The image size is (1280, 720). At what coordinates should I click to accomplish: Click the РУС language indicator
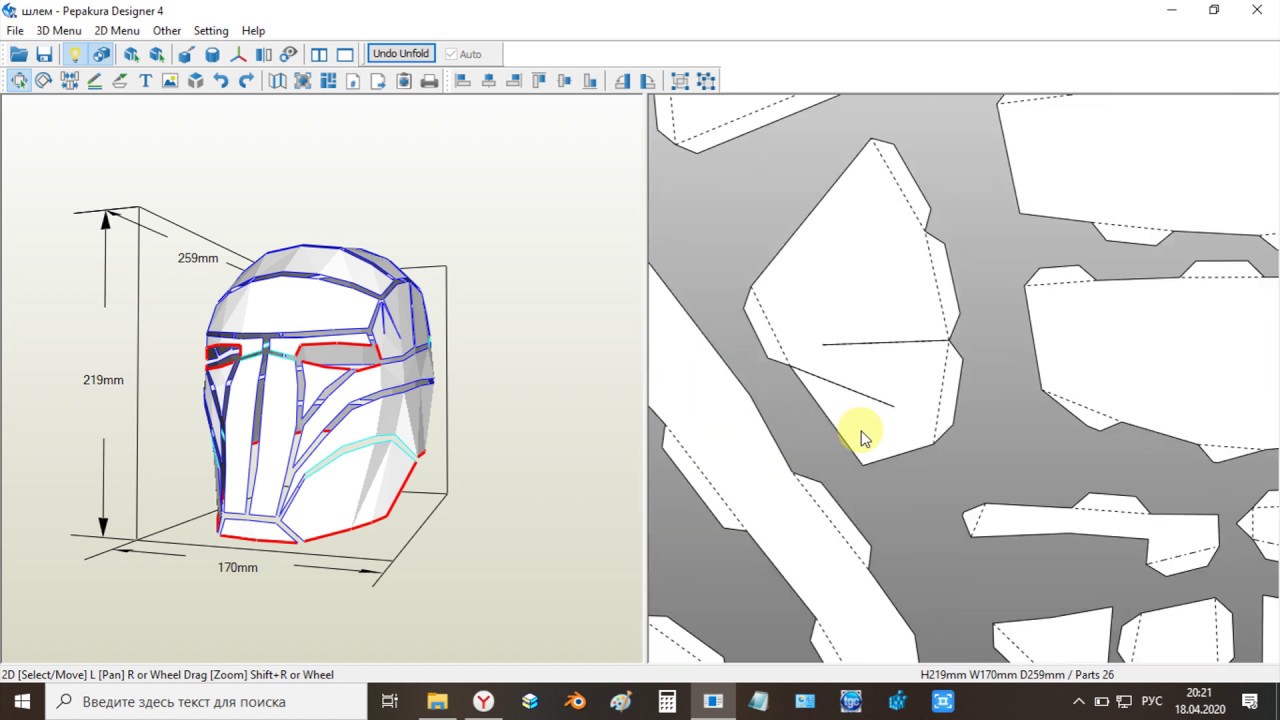(1151, 701)
